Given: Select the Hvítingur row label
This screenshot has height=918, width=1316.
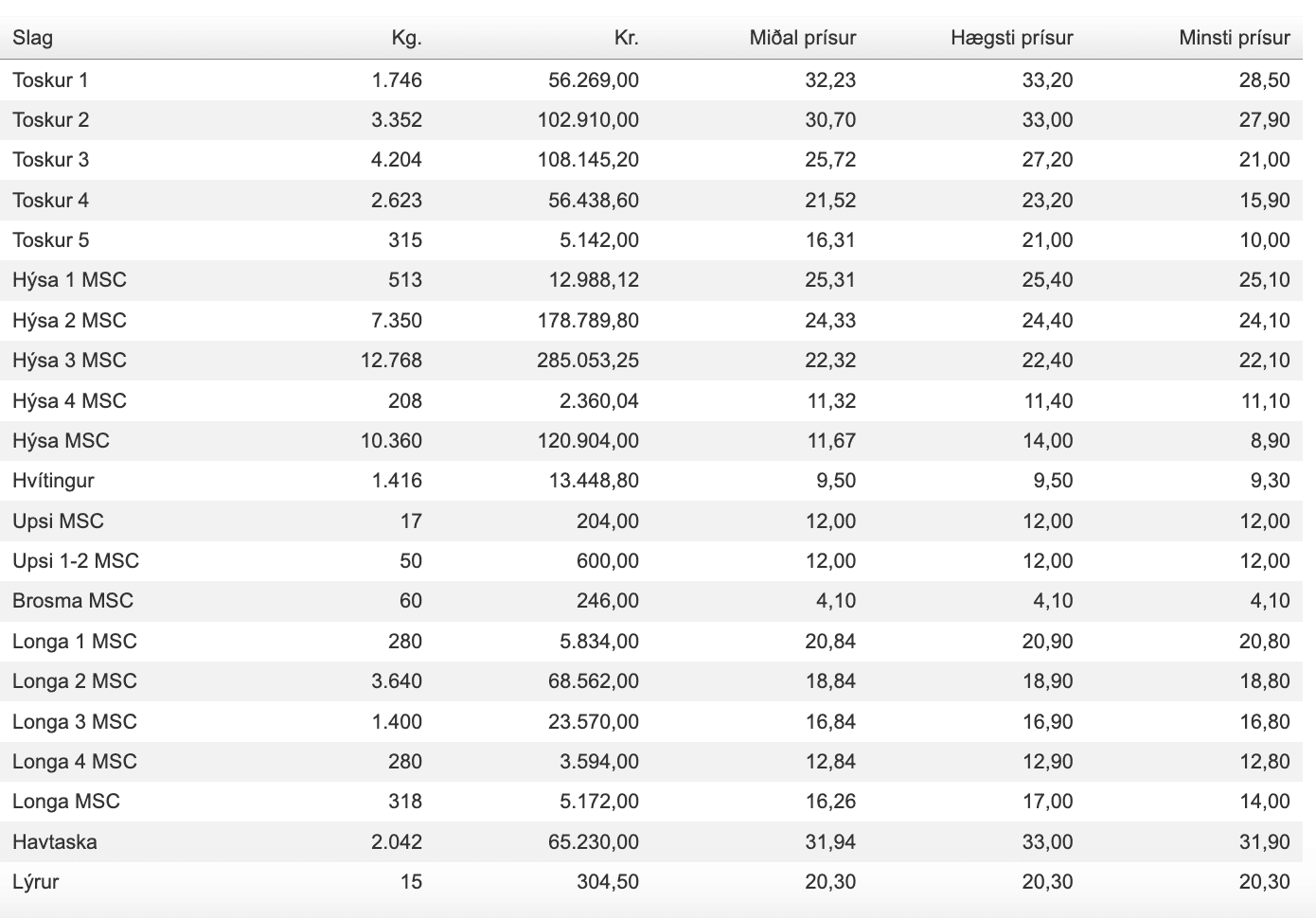Looking at the screenshot, I should pos(53,481).
